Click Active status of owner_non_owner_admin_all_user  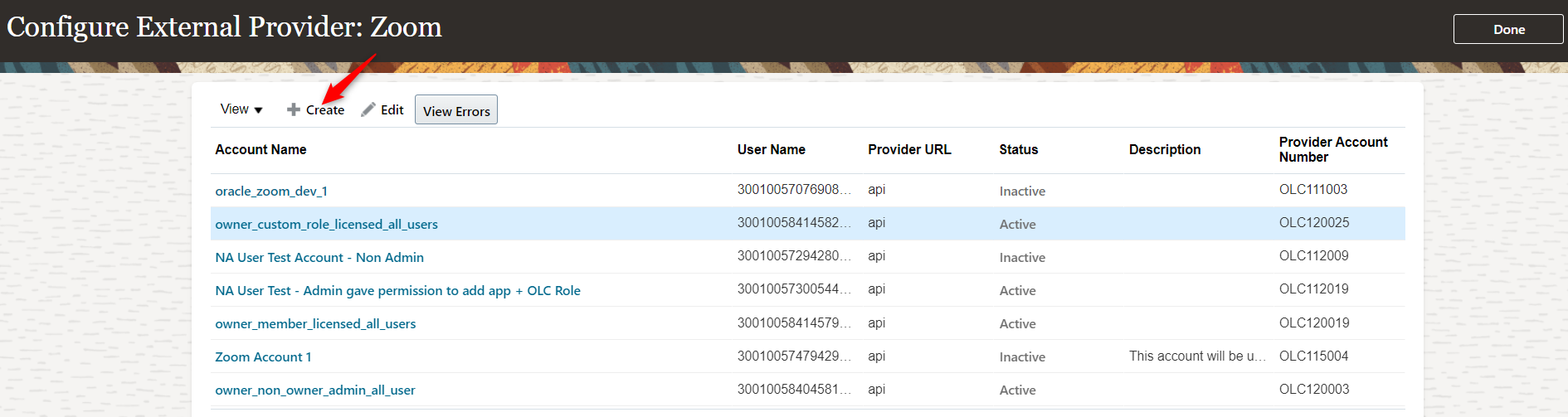coord(1017,390)
